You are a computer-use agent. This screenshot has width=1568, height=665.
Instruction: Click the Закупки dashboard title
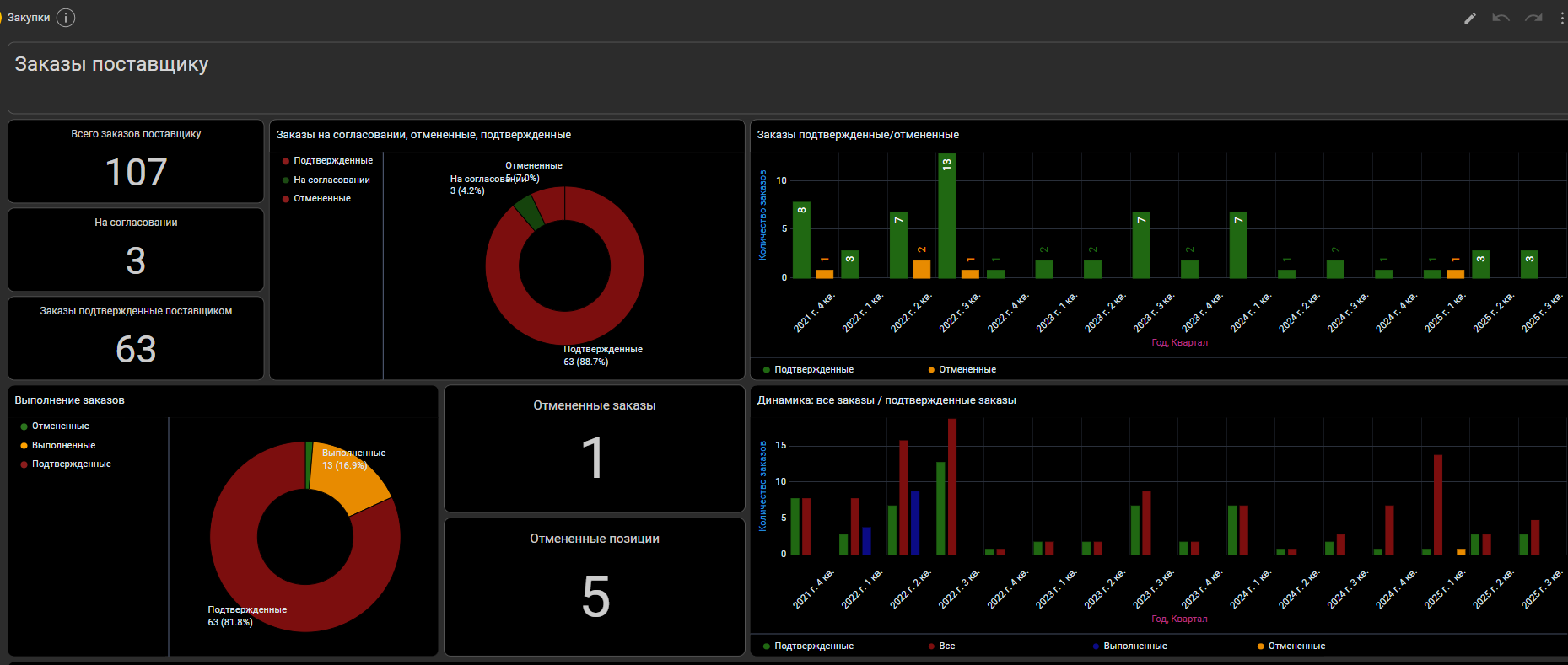coord(29,18)
